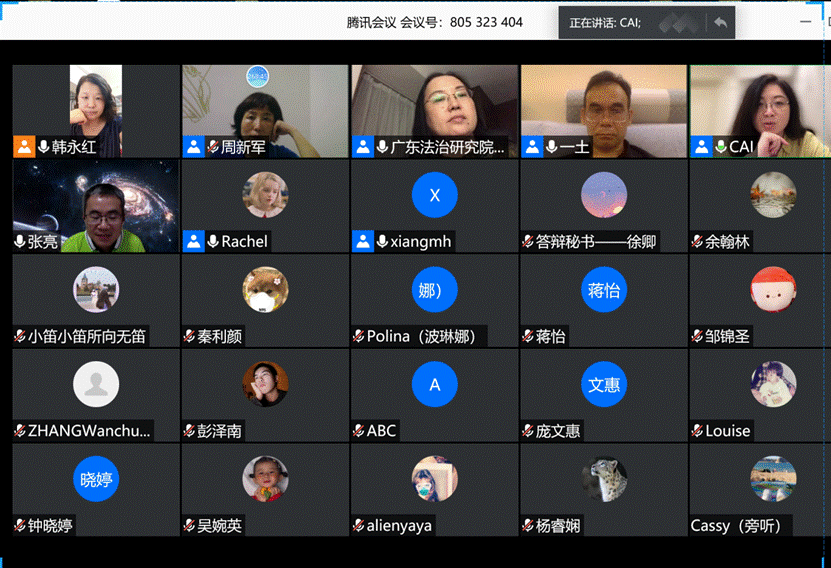Screen dimensions: 831x568
Task: Click the muted microphone icon beside Louise
Action: (x=697, y=431)
